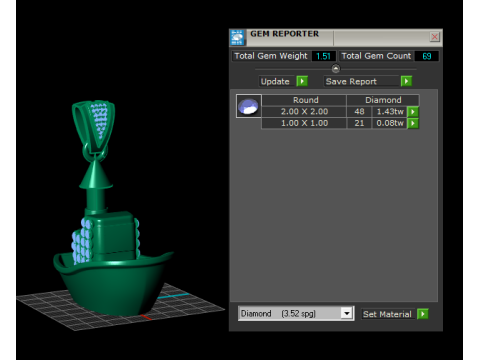Click the 'Diamond' column header
The height and width of the screenshot is (360, 480).
383,100
